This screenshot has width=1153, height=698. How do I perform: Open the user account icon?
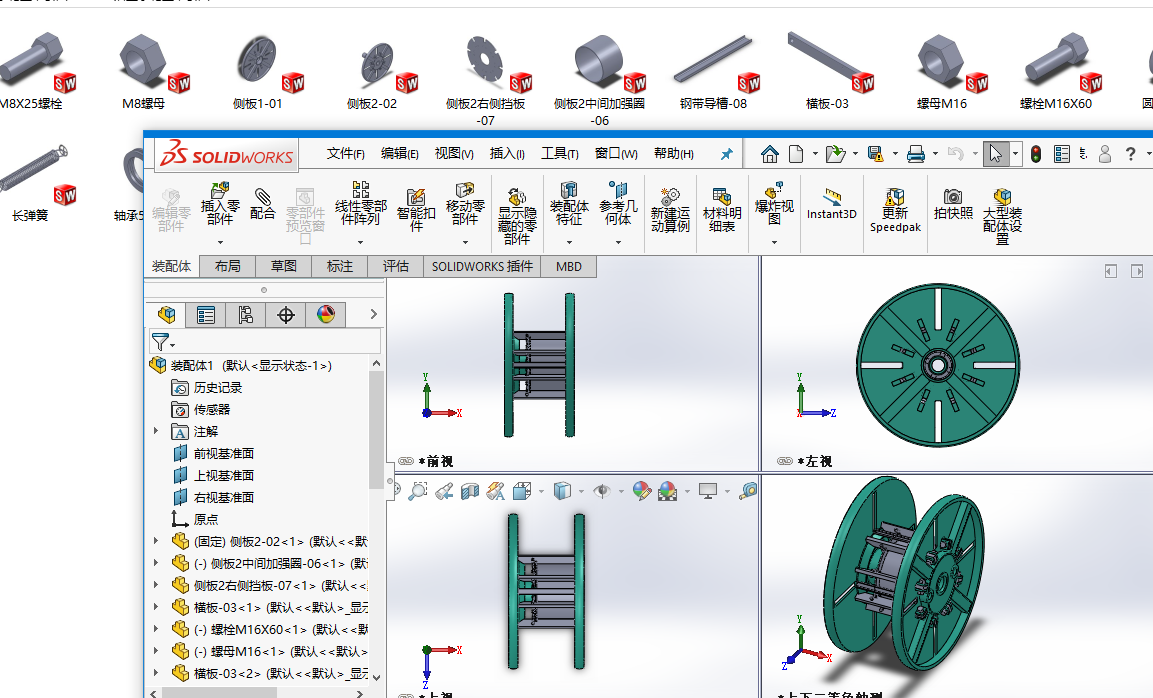click(x=1104, y=154)
